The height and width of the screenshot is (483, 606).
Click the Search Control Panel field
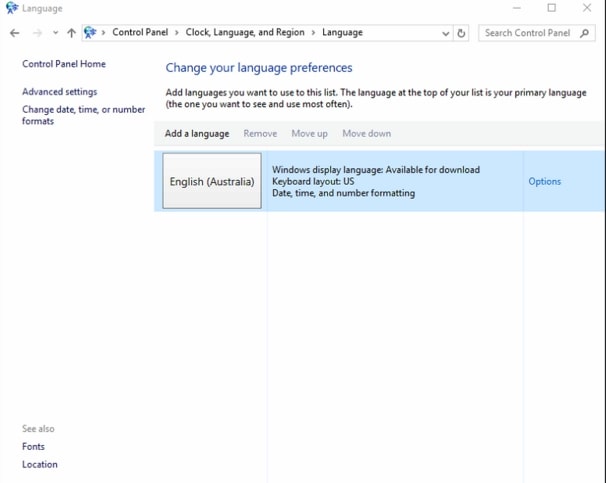pos(527,33)
